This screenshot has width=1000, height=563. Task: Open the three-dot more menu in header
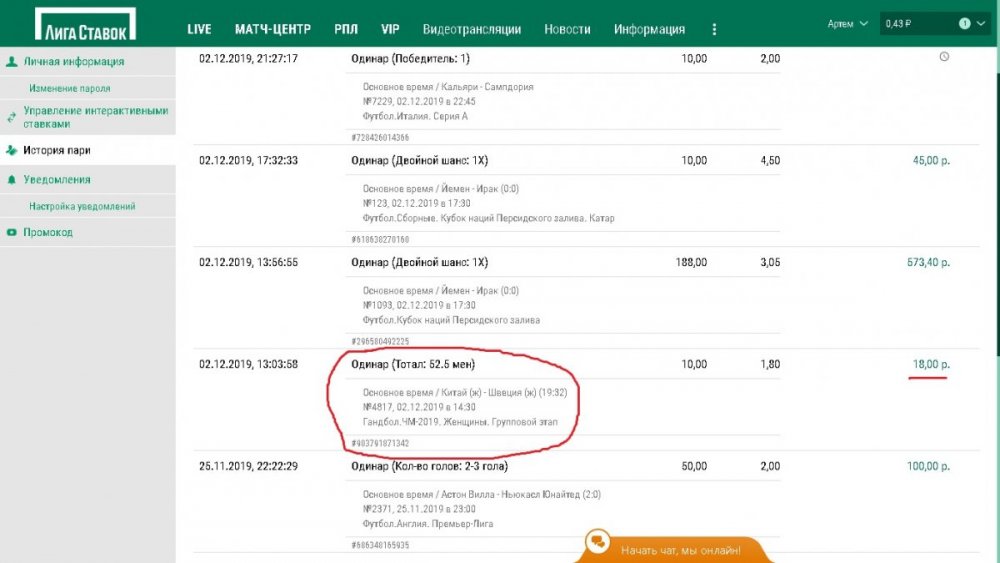pos(713,29)
